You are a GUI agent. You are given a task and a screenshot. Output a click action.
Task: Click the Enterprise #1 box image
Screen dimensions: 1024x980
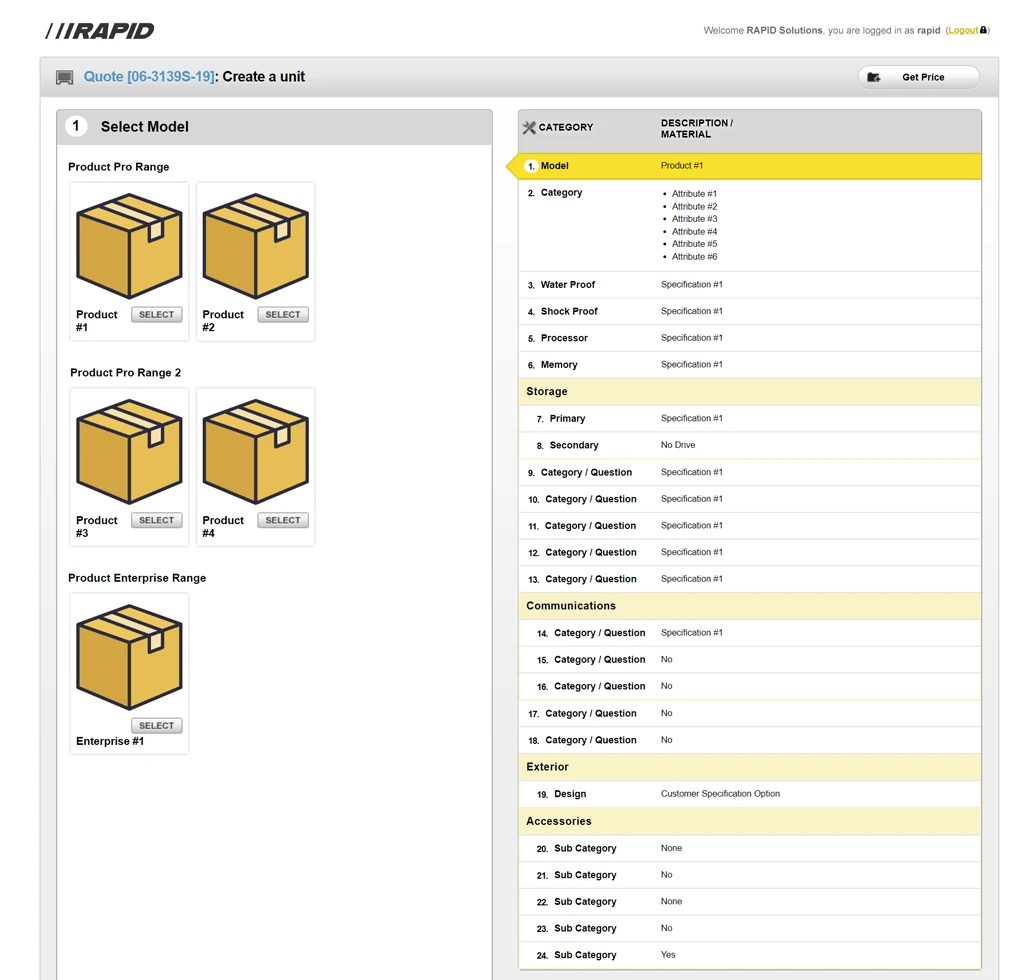pyautogui.click(x=129, y=657)
